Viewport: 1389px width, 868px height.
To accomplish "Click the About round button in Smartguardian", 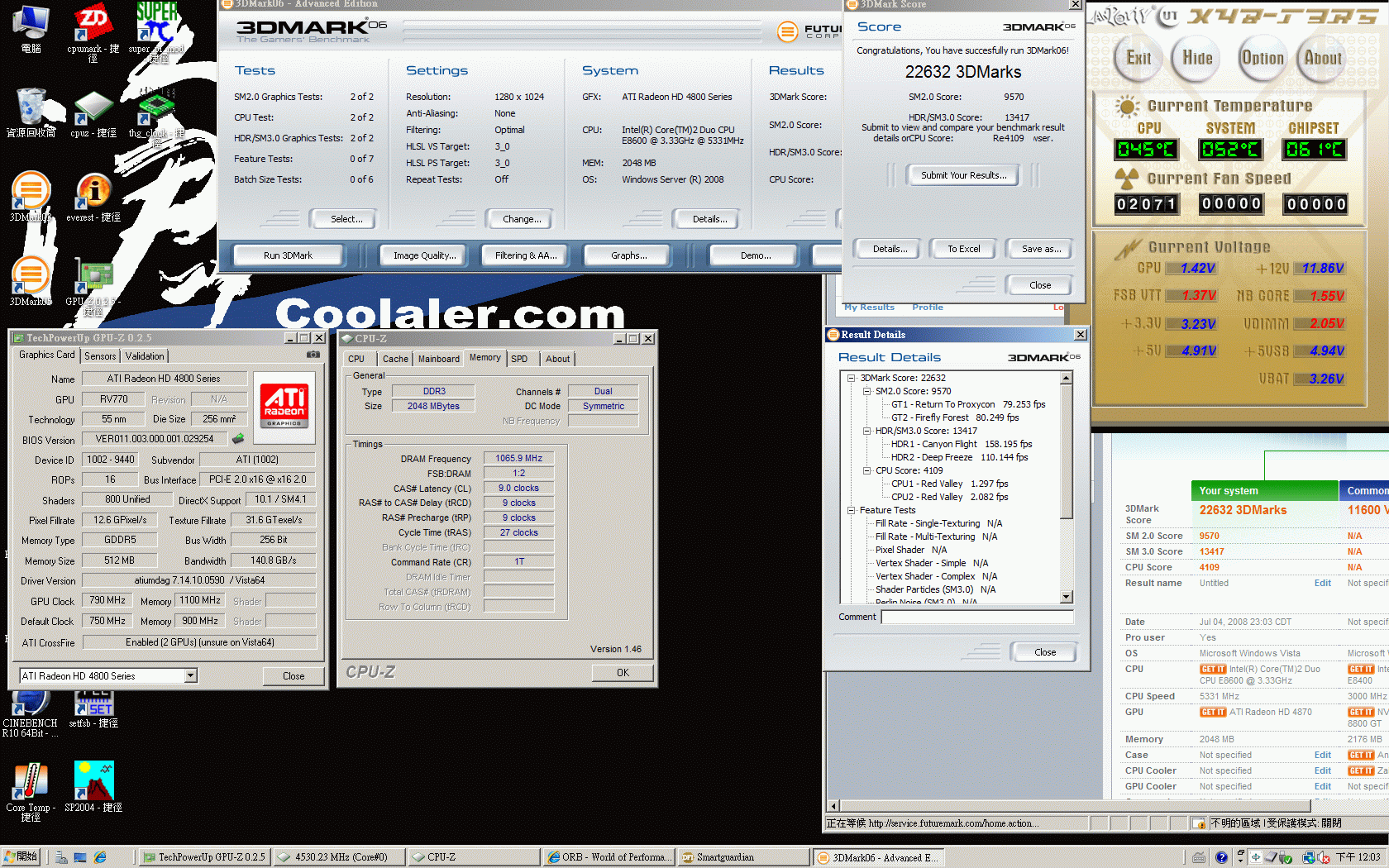I will (x=1323, y=58).
